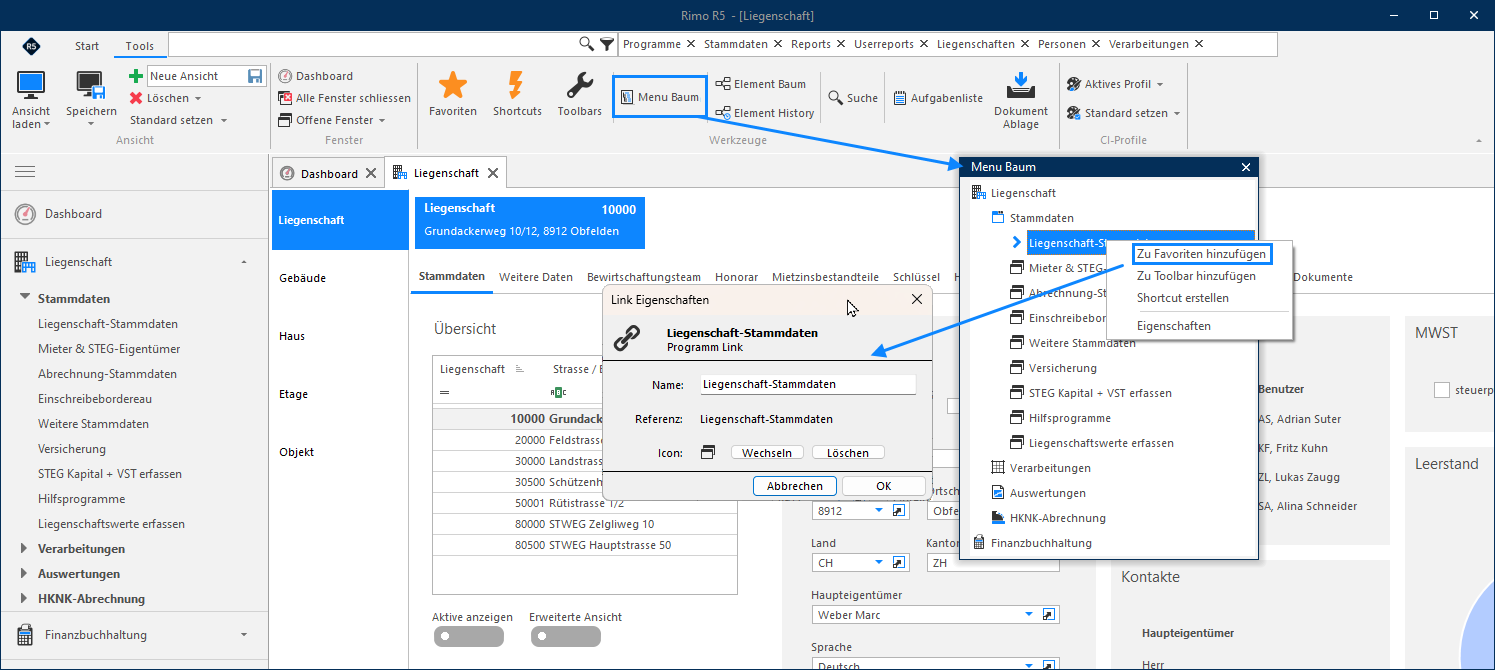Toggle the Aktive anzeigen switch
This screenshot has width=1495, height=670.
(x=467, y=636)
